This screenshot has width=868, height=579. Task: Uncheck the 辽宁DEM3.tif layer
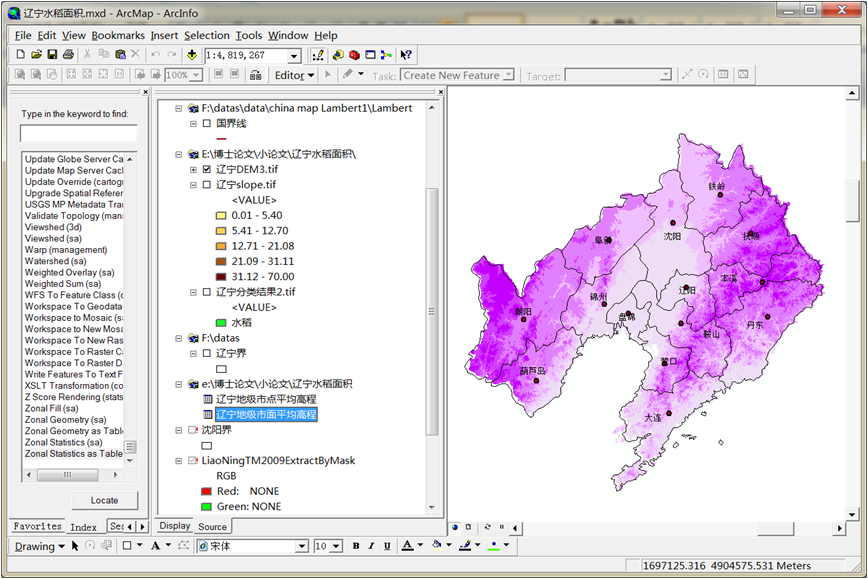(207, 170)
